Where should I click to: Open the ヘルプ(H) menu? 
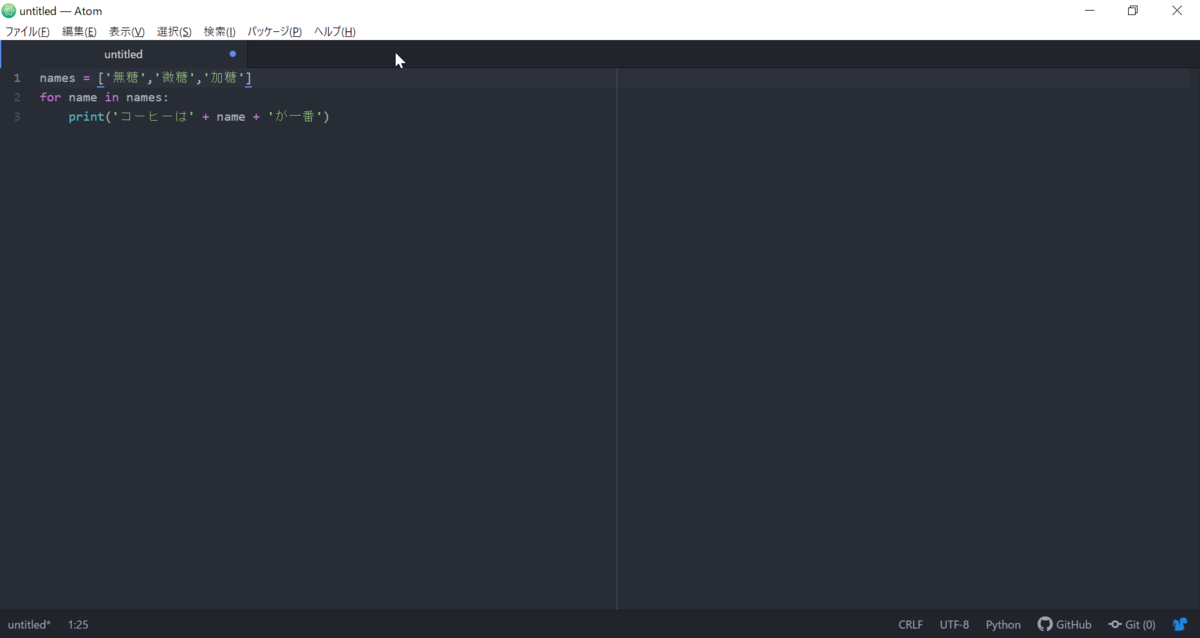coord(334,32)
